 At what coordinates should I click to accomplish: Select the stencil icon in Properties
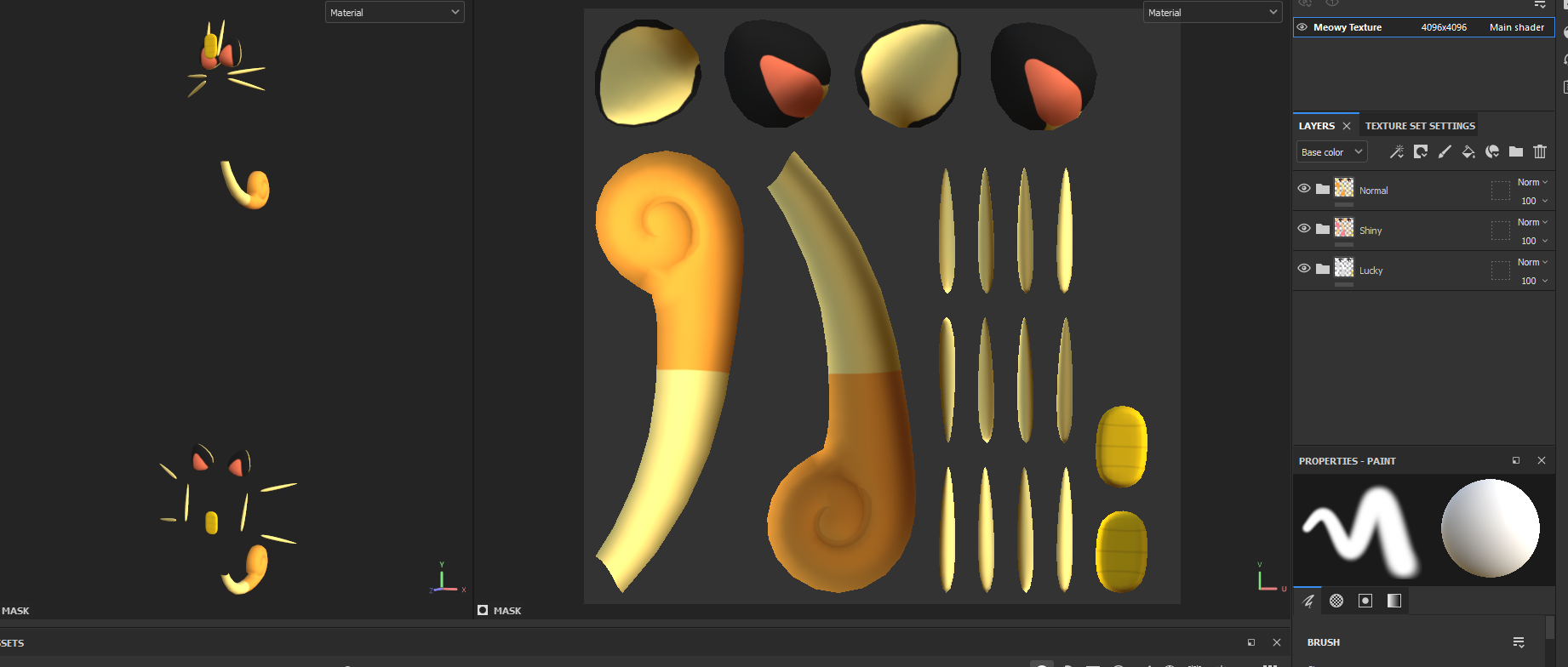(1365, 601)
